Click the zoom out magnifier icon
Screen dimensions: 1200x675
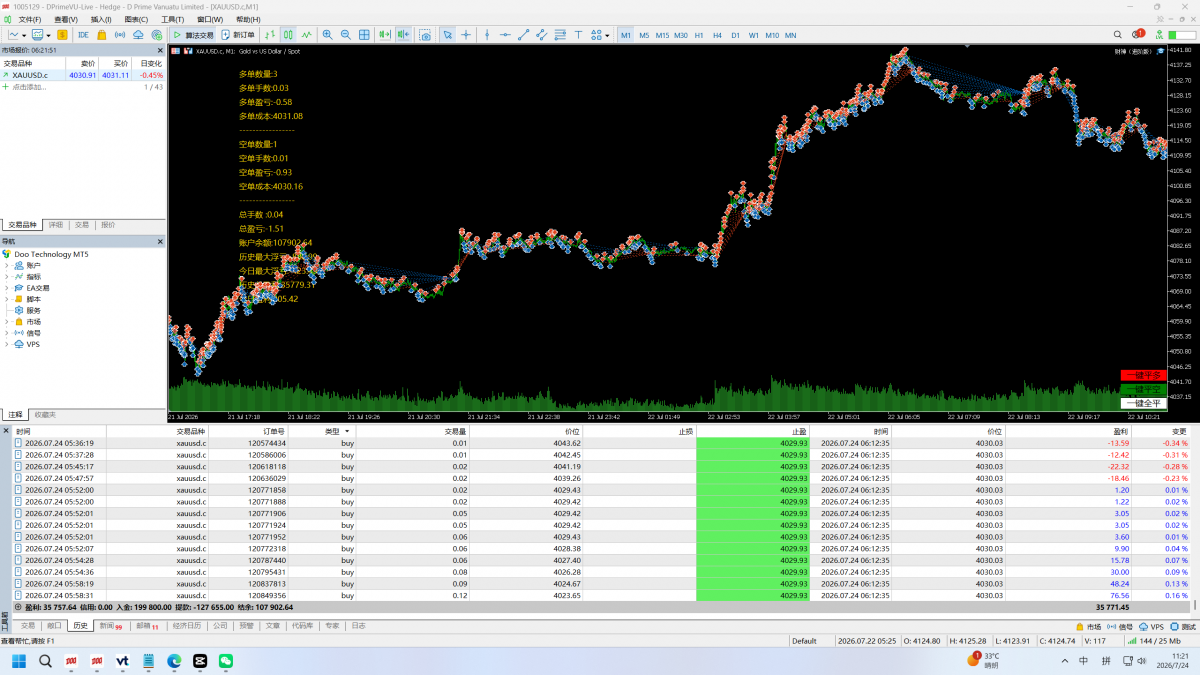tap(345, 34)
